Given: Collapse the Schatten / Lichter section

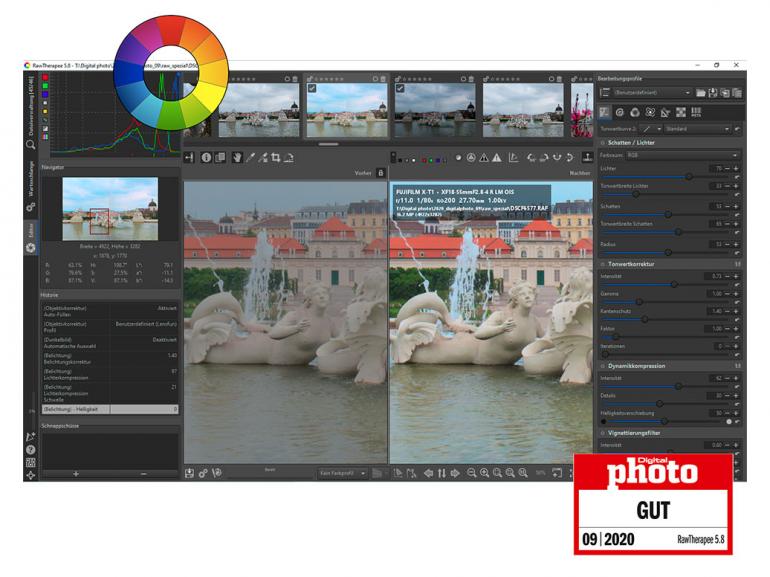Looking at the screenshot, I should pyautogui.click(x=631, y=142).
